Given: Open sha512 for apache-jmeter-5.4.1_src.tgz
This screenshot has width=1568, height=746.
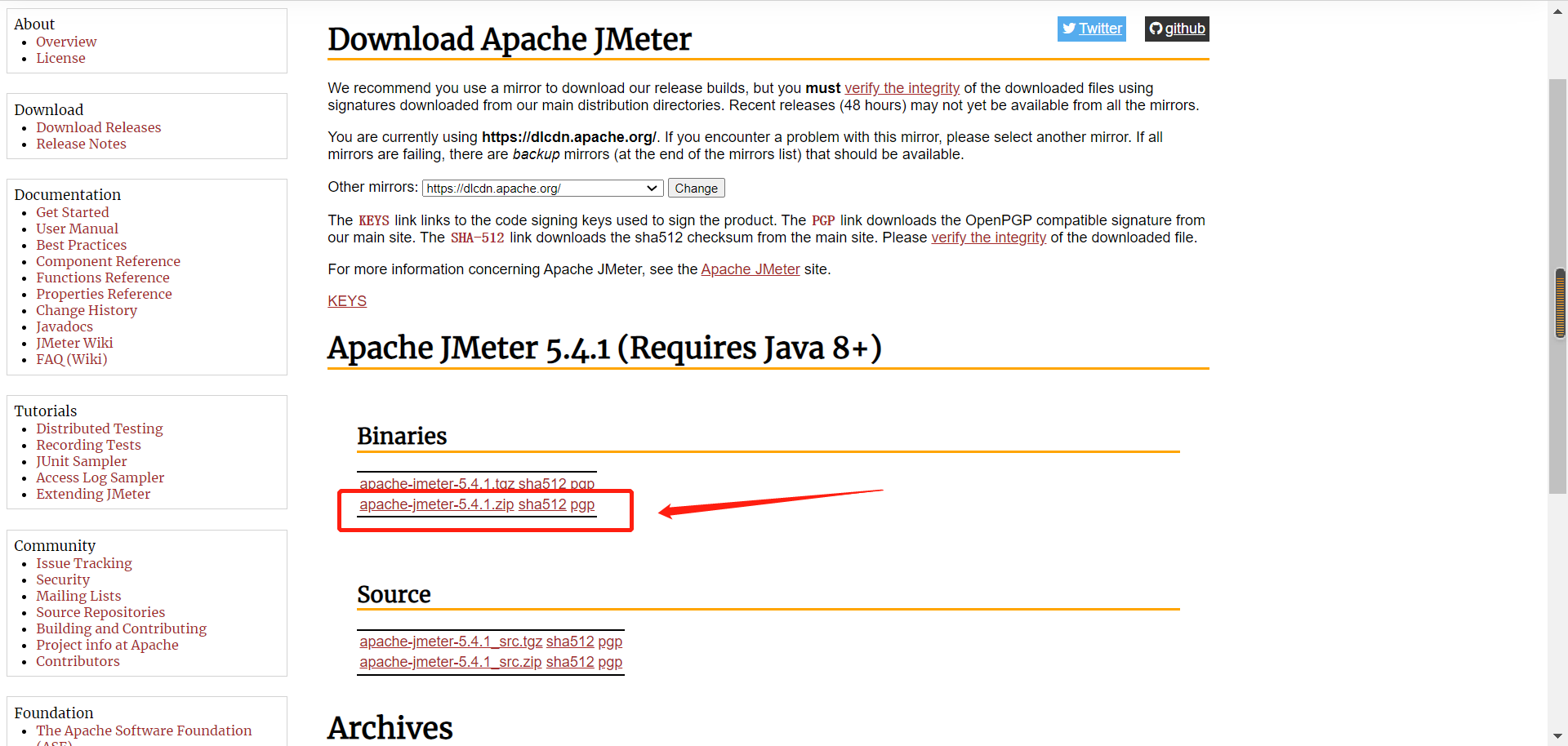Looking at the screenshot, I should pos(570,642).
